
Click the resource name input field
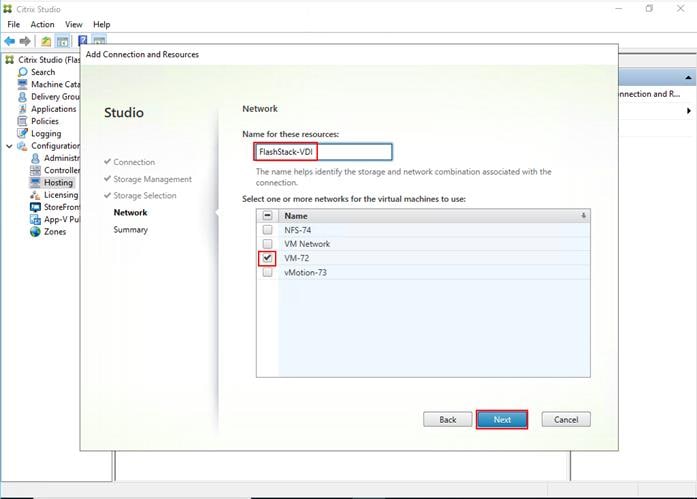coord(323,152)
